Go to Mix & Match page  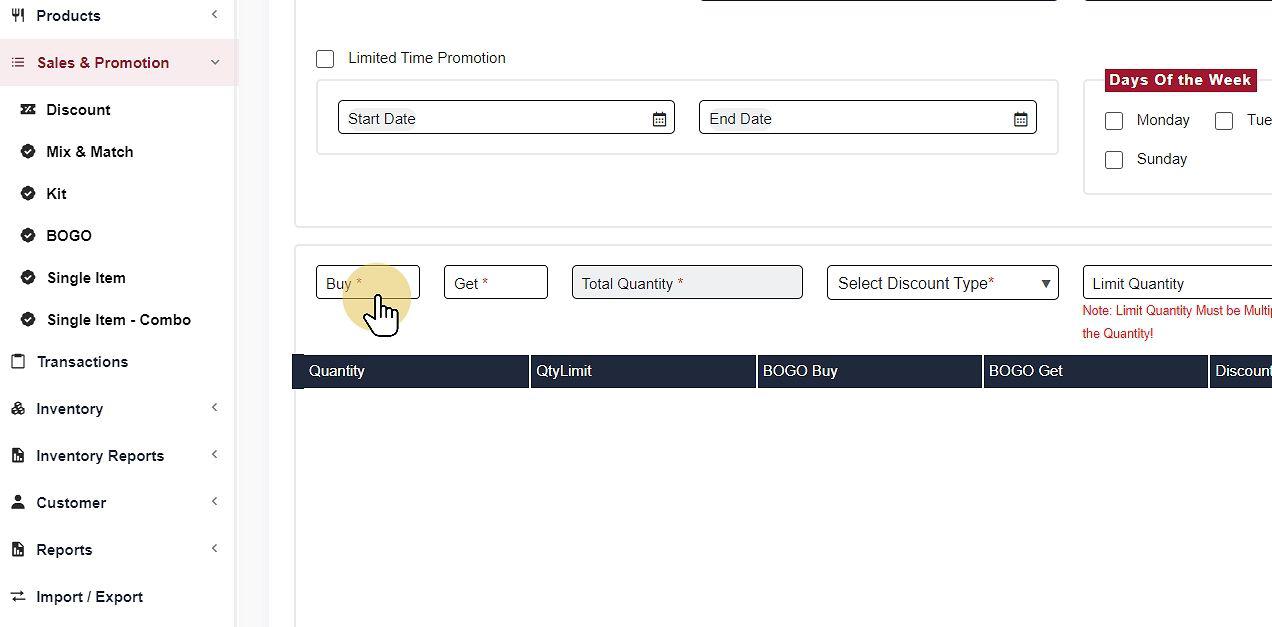pyautogui.click(x=89, y=152)
